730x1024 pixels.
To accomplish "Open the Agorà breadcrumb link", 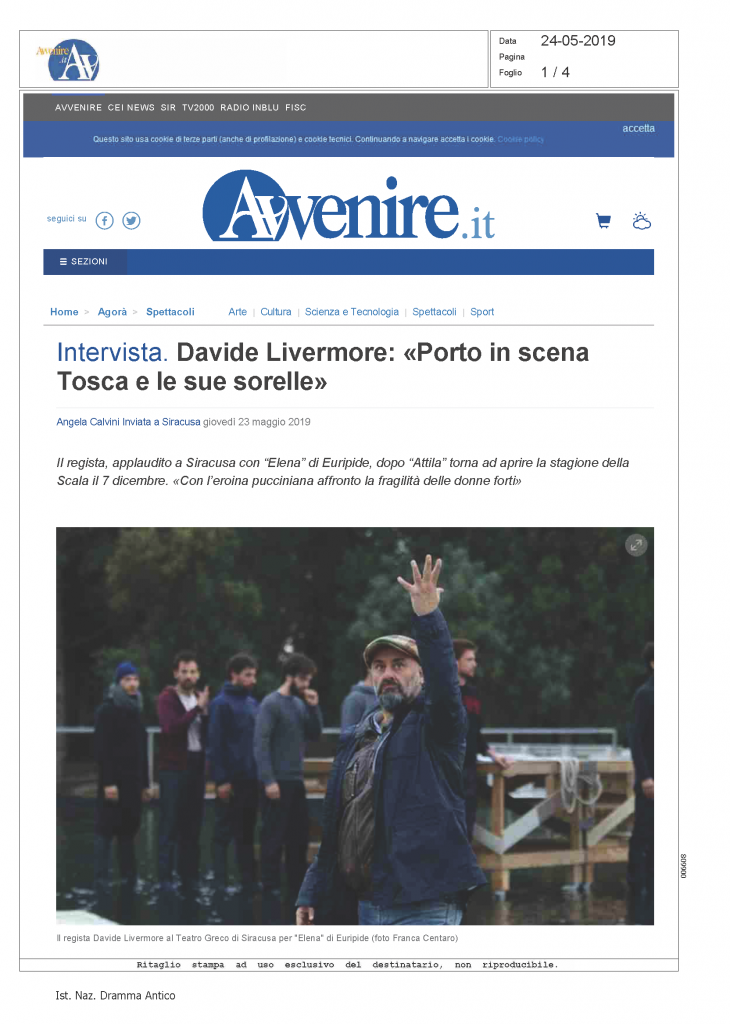I will point(112,312).
